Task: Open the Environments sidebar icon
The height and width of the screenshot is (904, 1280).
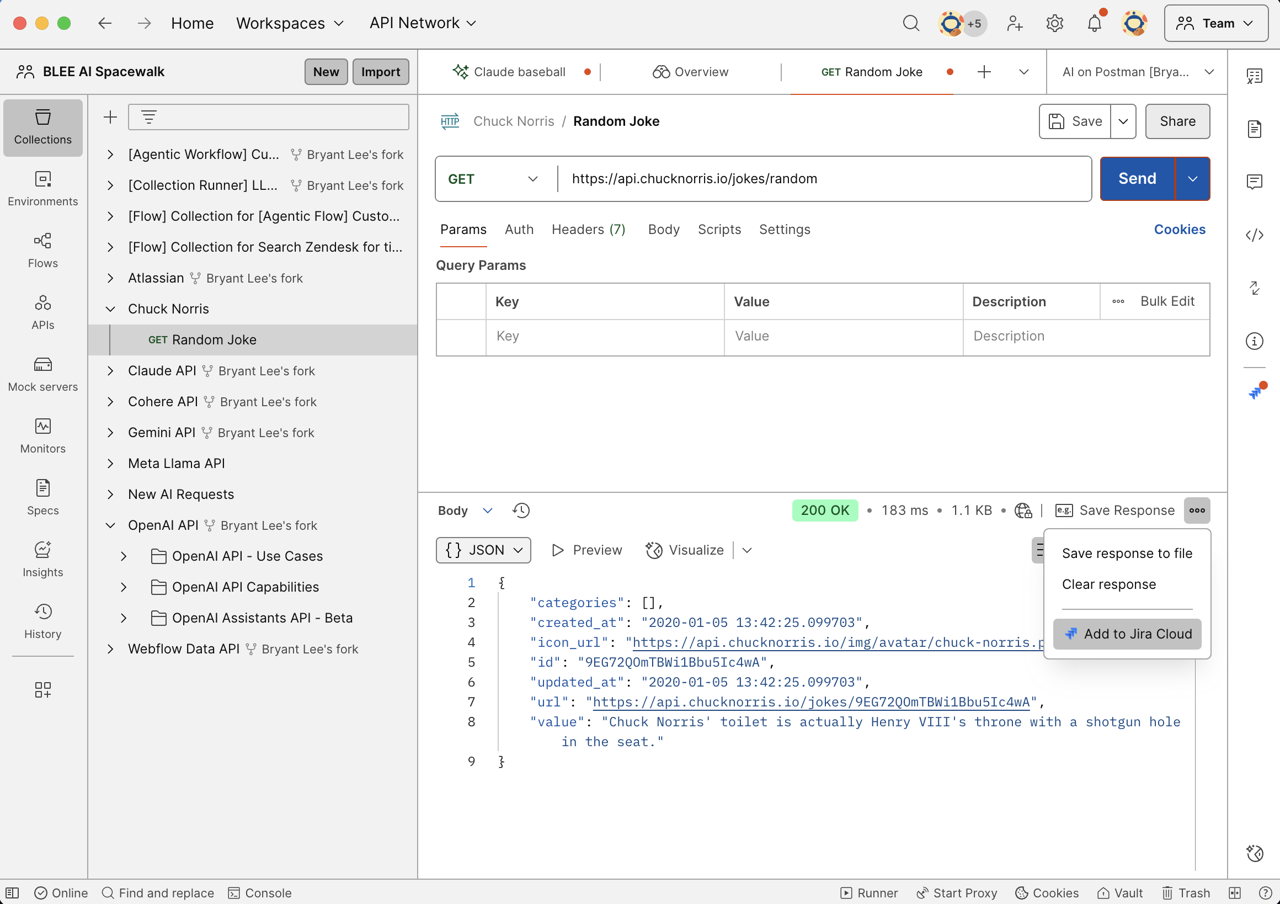Action: click(x=42, y=188)
